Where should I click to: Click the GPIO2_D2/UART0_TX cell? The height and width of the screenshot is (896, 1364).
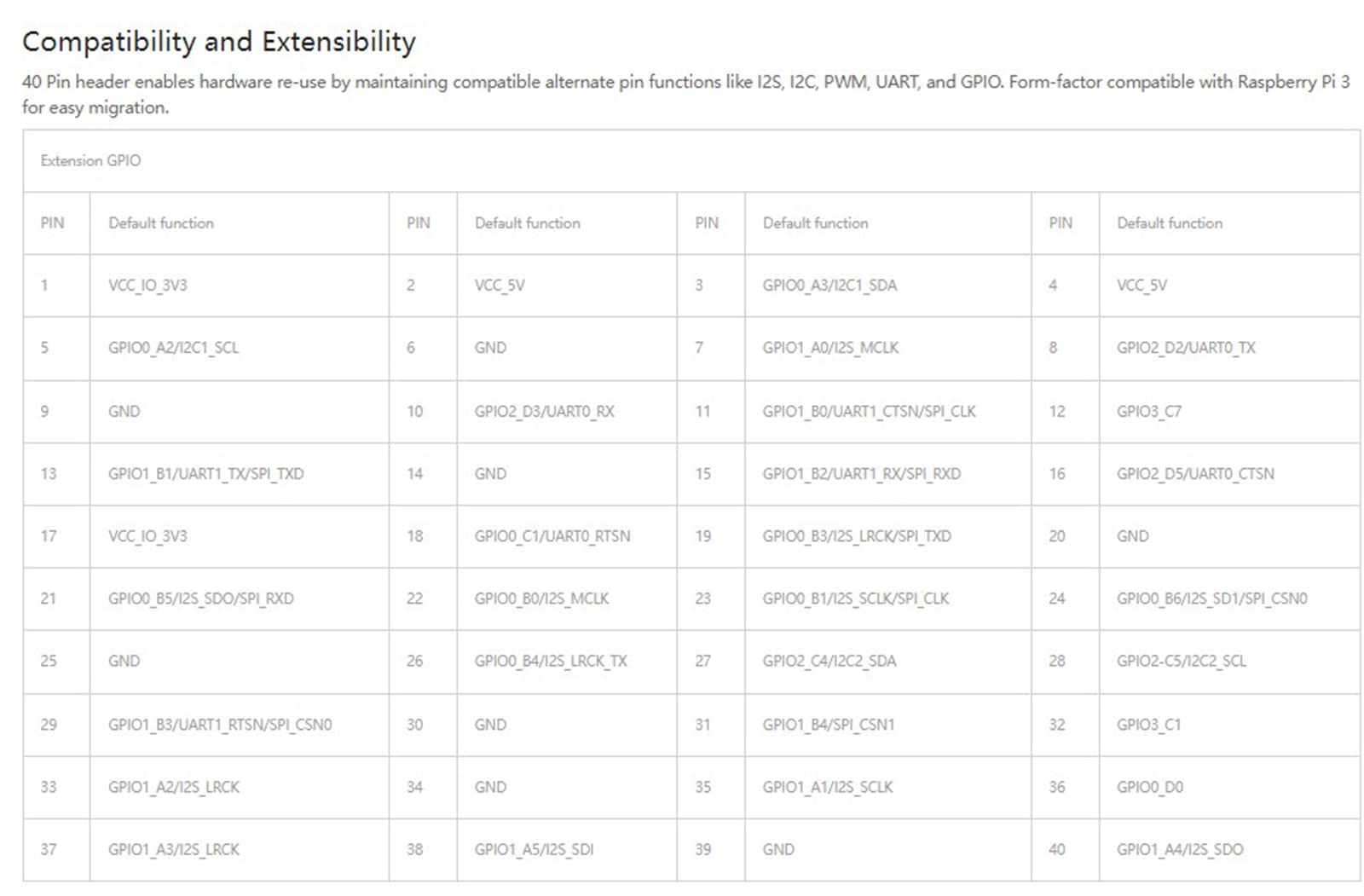pyautogui.click(x=1186, y=348)
